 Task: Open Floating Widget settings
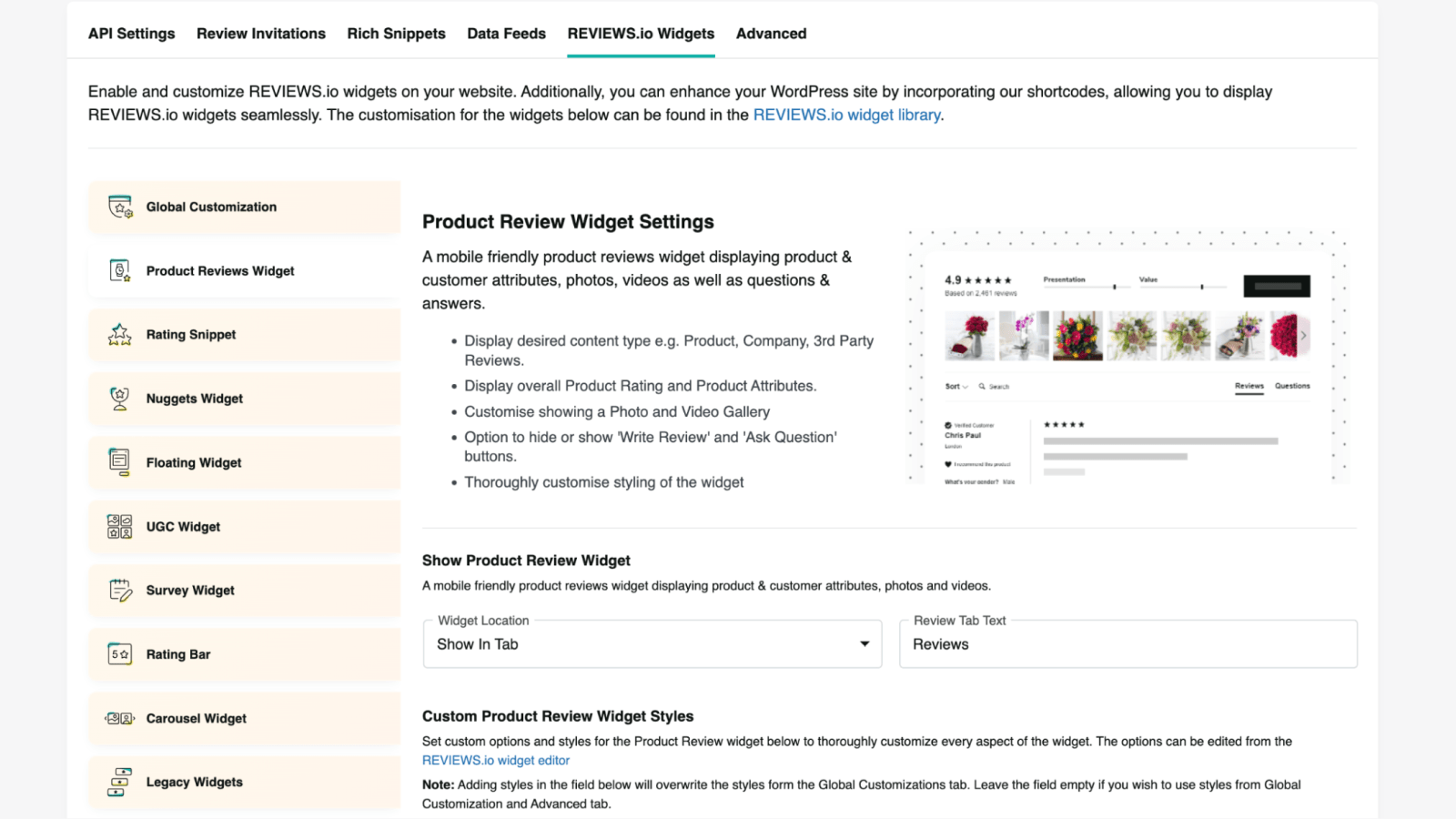245,462
